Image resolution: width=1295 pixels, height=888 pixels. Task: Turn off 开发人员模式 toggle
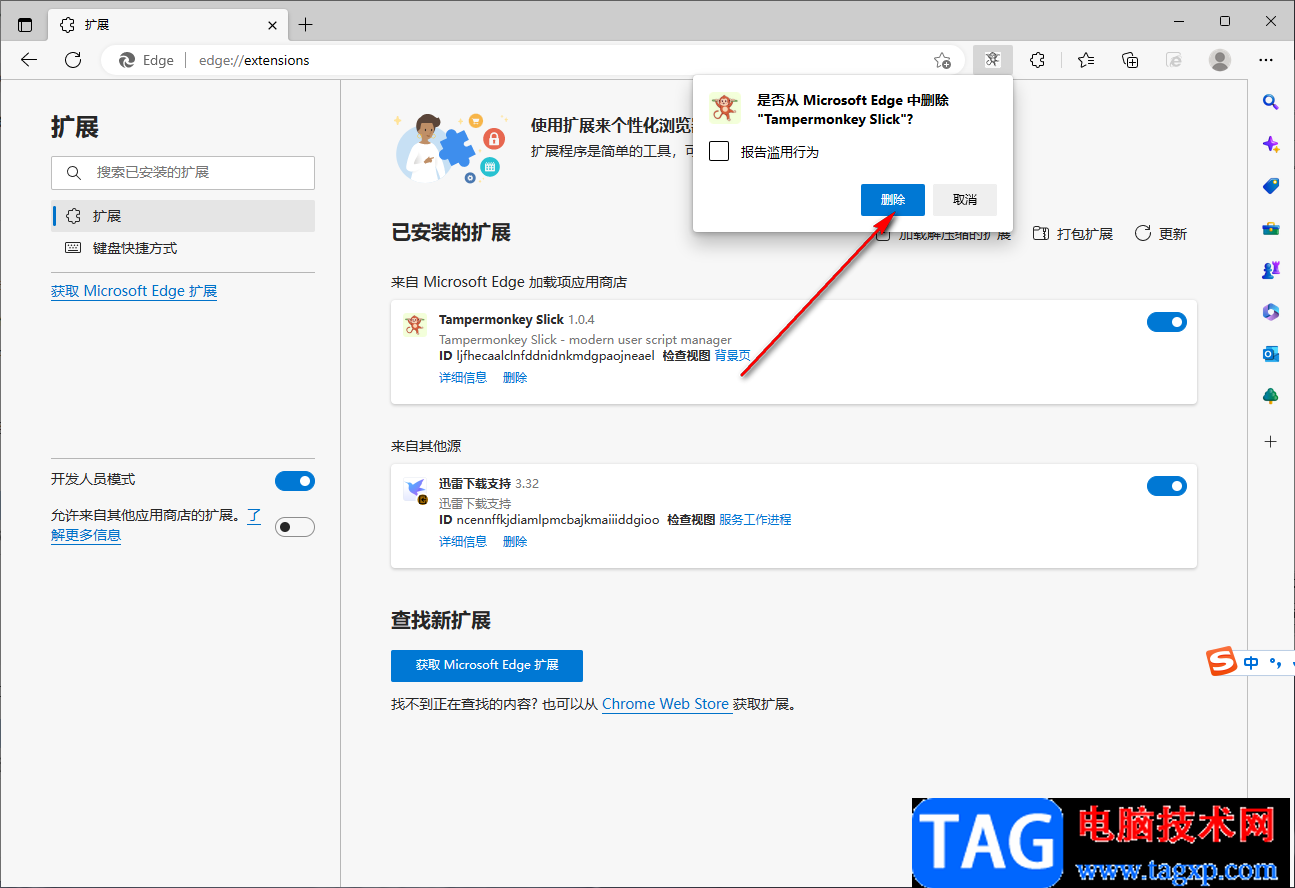[x=295, y=481]
